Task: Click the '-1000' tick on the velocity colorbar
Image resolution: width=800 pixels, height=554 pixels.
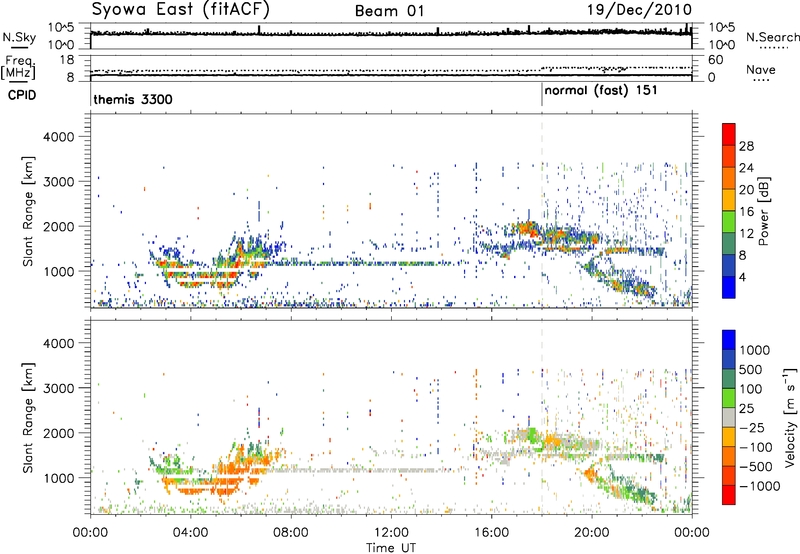Action: tap(760, 486)
